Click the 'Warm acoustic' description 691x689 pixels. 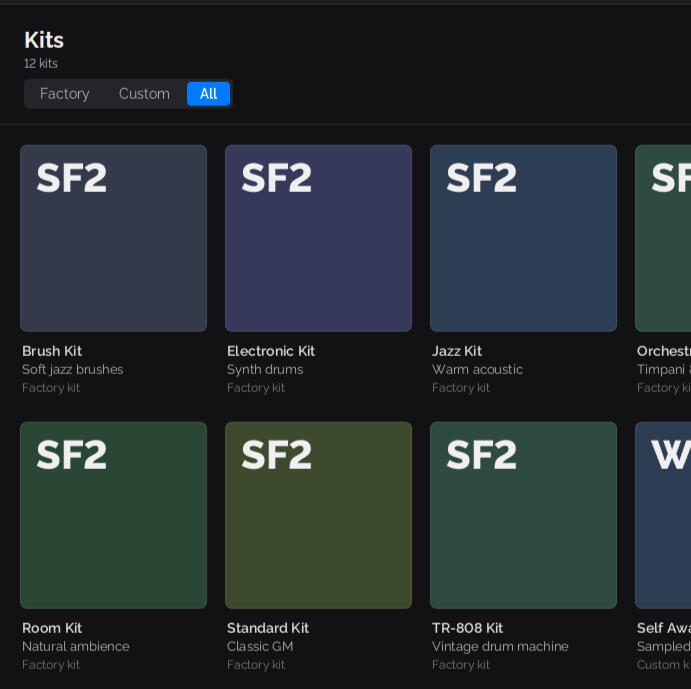[477, 369]
